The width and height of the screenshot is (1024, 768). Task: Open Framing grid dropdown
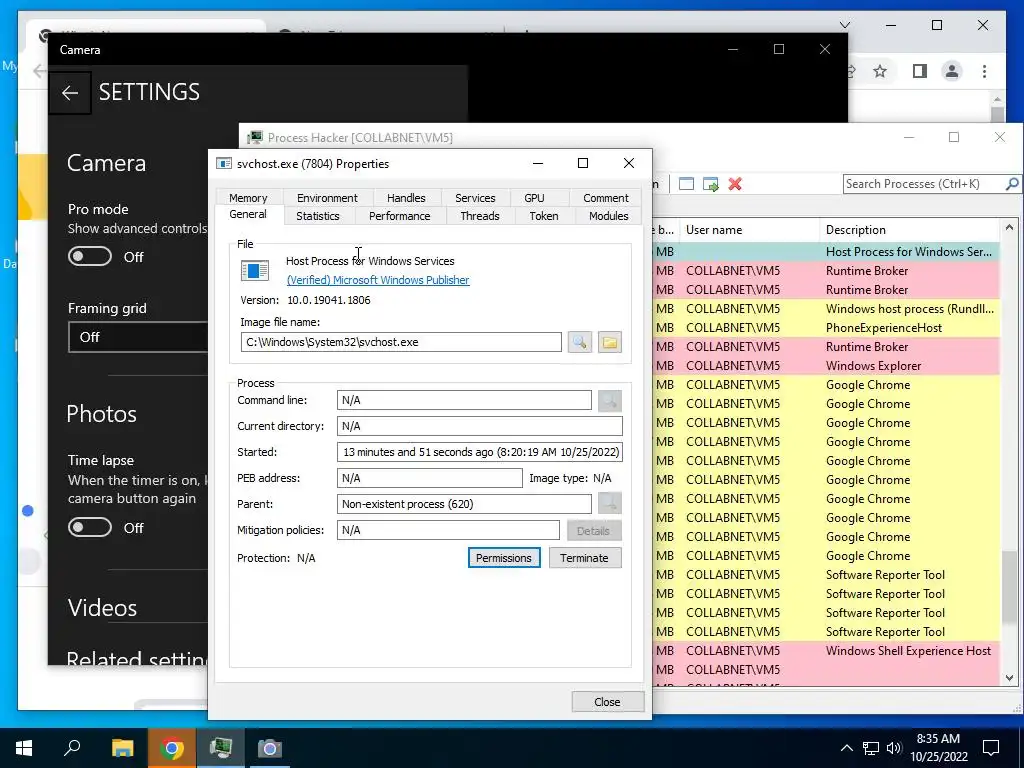pyautogui.click(x=138, y=337)
